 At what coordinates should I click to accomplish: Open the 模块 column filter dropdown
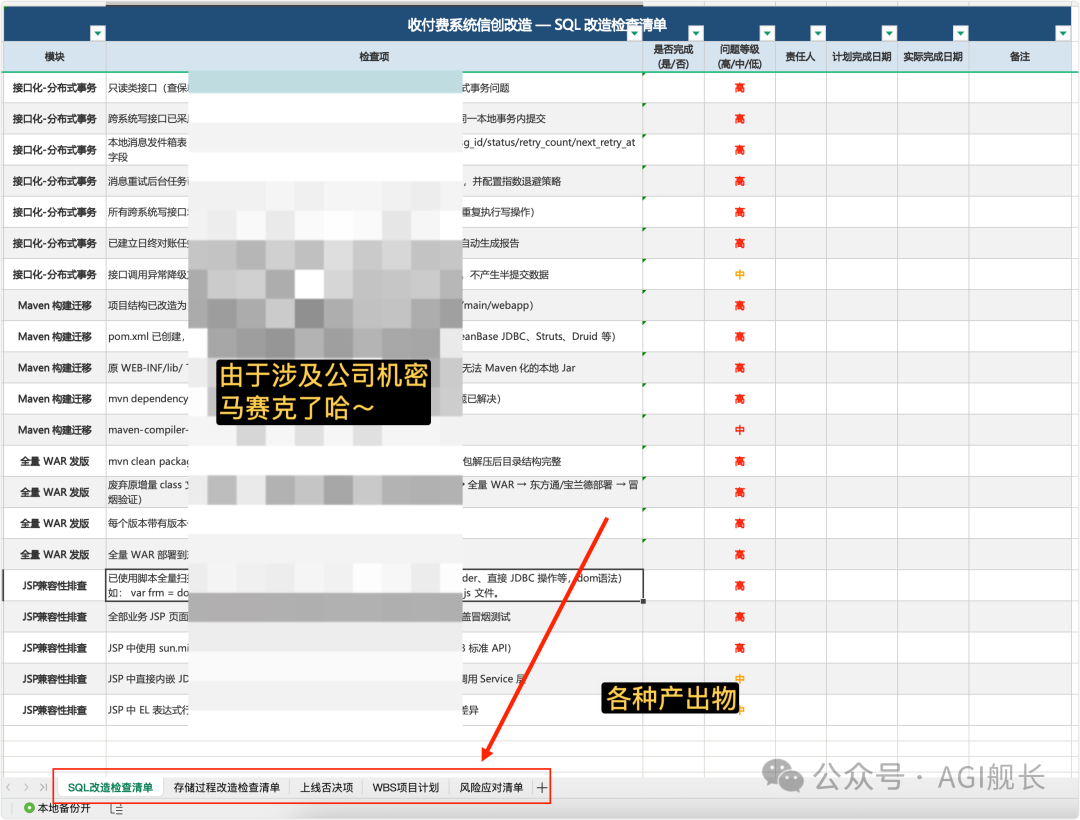[98, 33]
